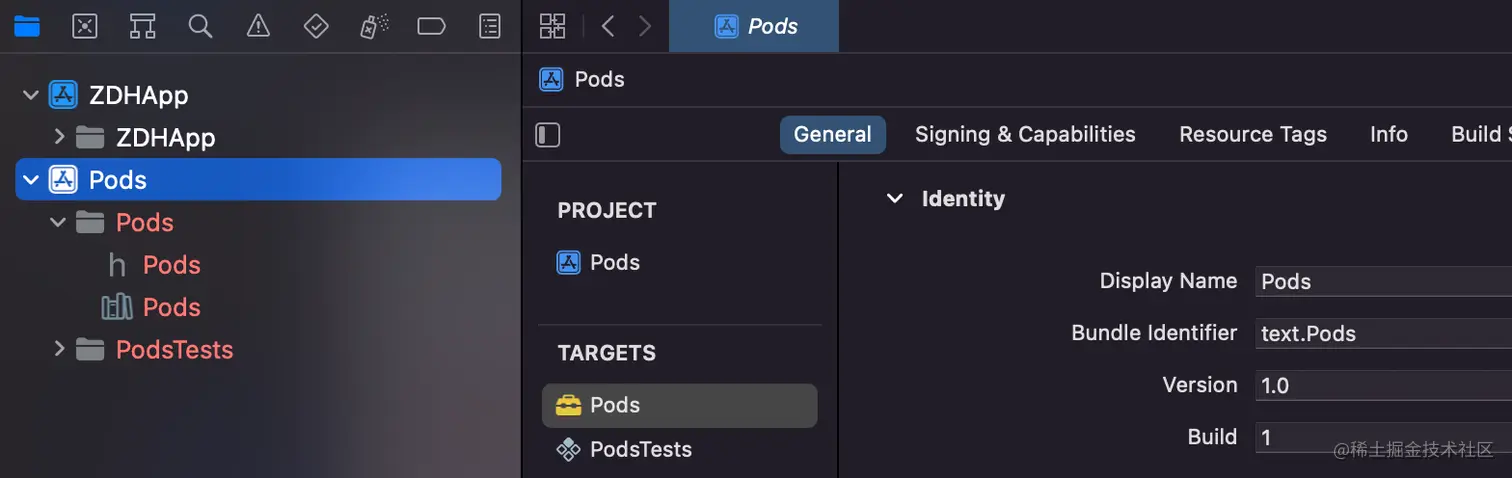The image size is (1512, 478).
Task: Open the Debug navigator spray icon
Action: pos(374,26)
